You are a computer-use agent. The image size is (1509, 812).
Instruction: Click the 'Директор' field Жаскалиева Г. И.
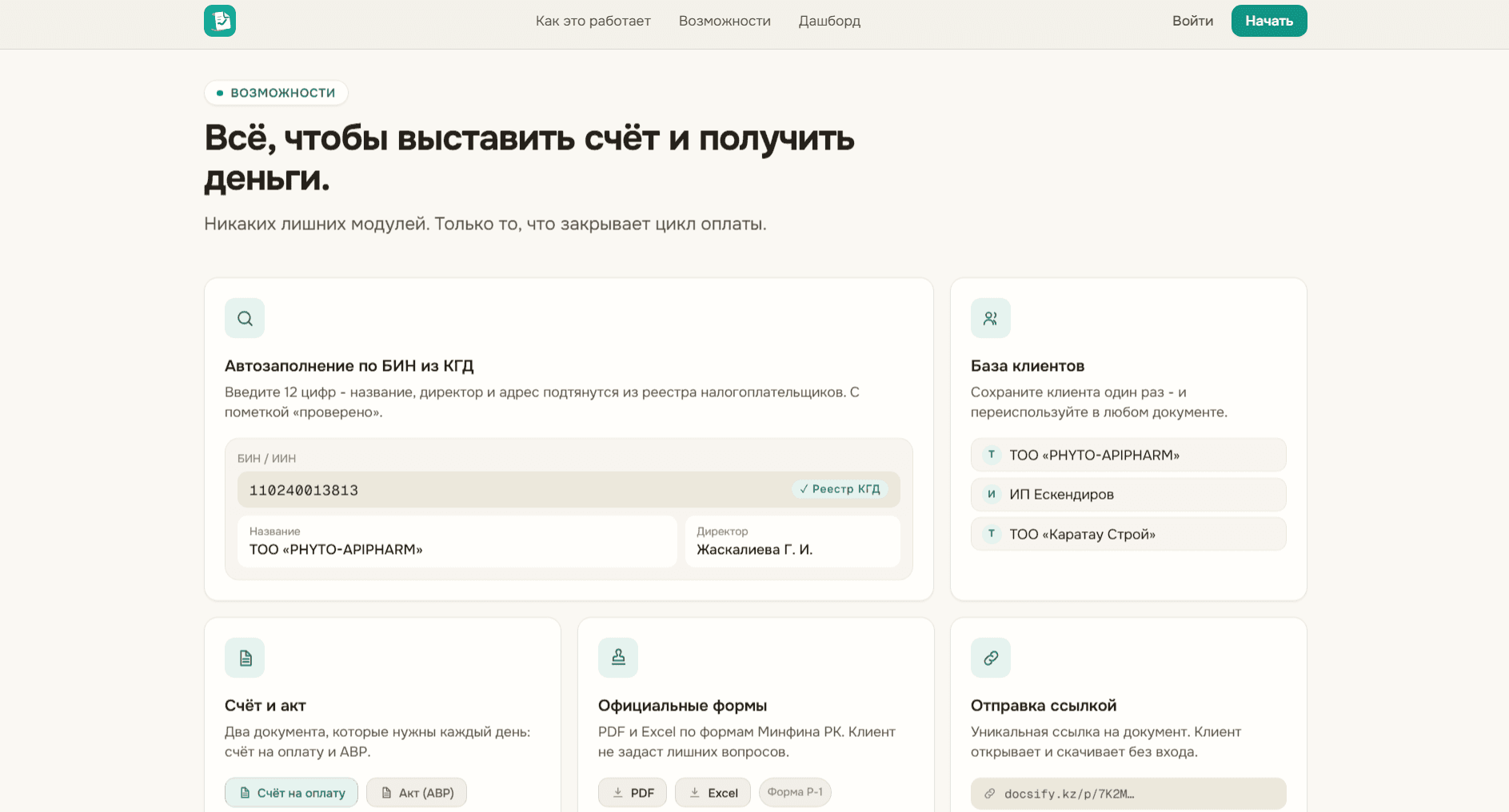pyautogui.click(x=792, y=542)
